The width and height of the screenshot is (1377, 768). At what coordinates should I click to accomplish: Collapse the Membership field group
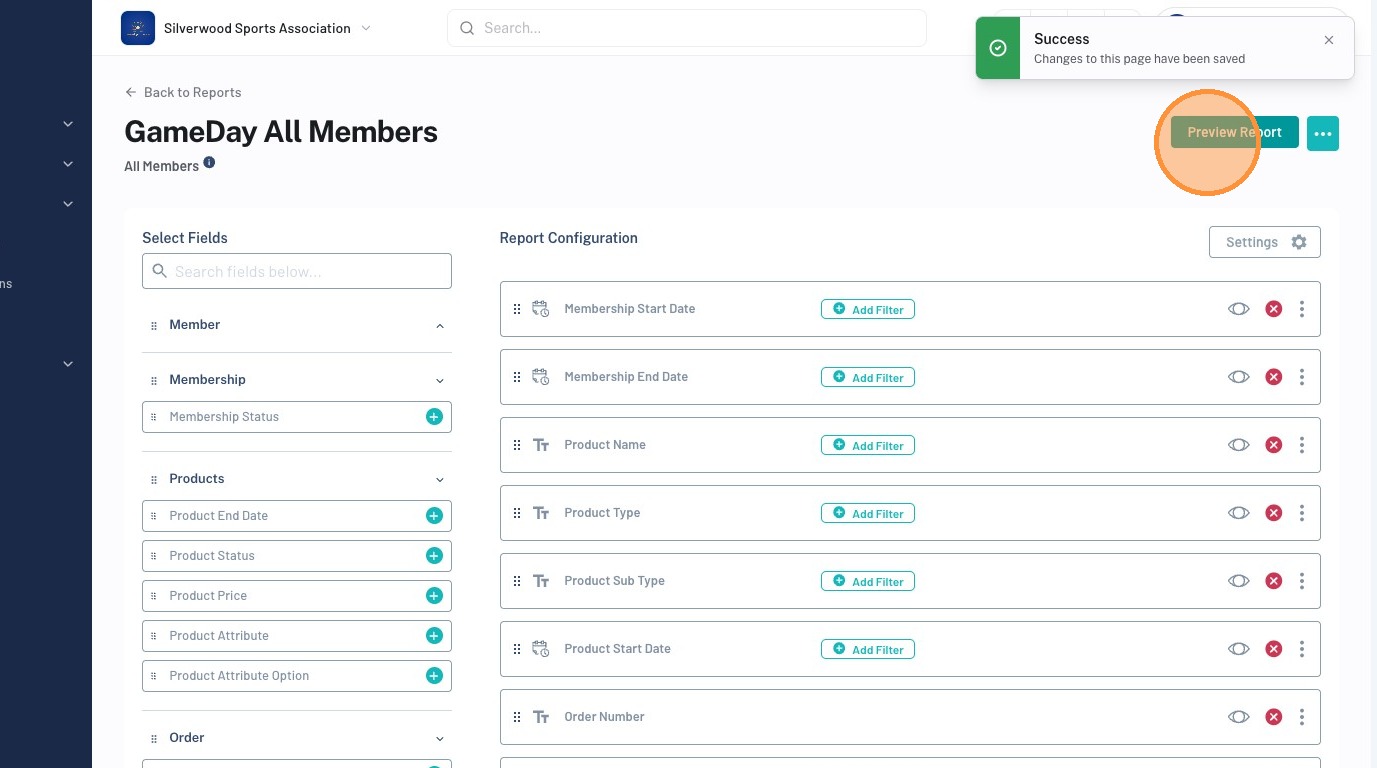click(440, 381)
